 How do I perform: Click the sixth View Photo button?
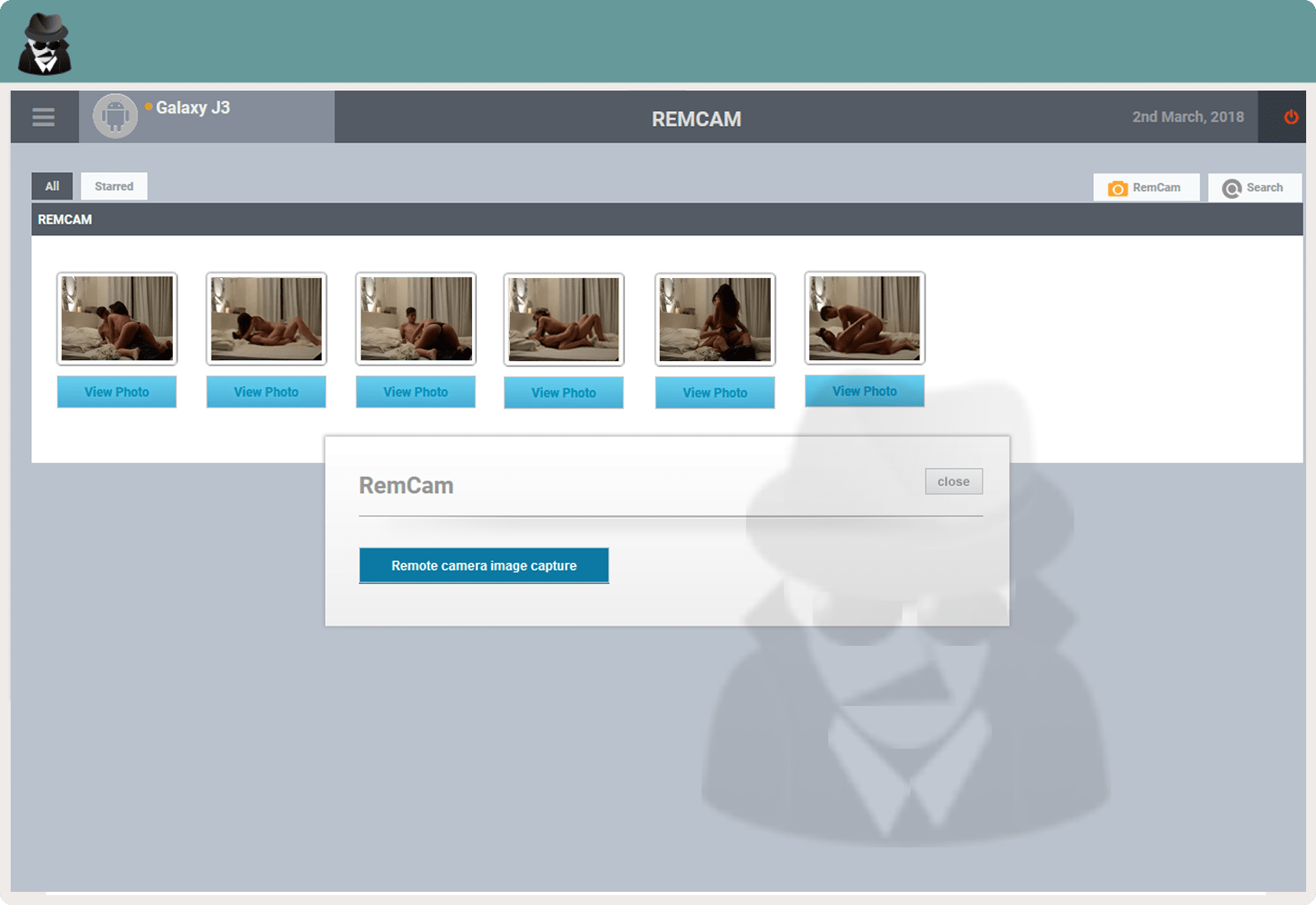tap(864, 391)
